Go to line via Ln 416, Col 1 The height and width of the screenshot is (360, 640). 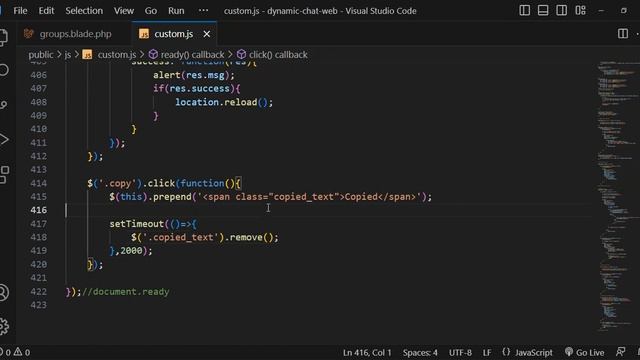click(x=367, y=352)
